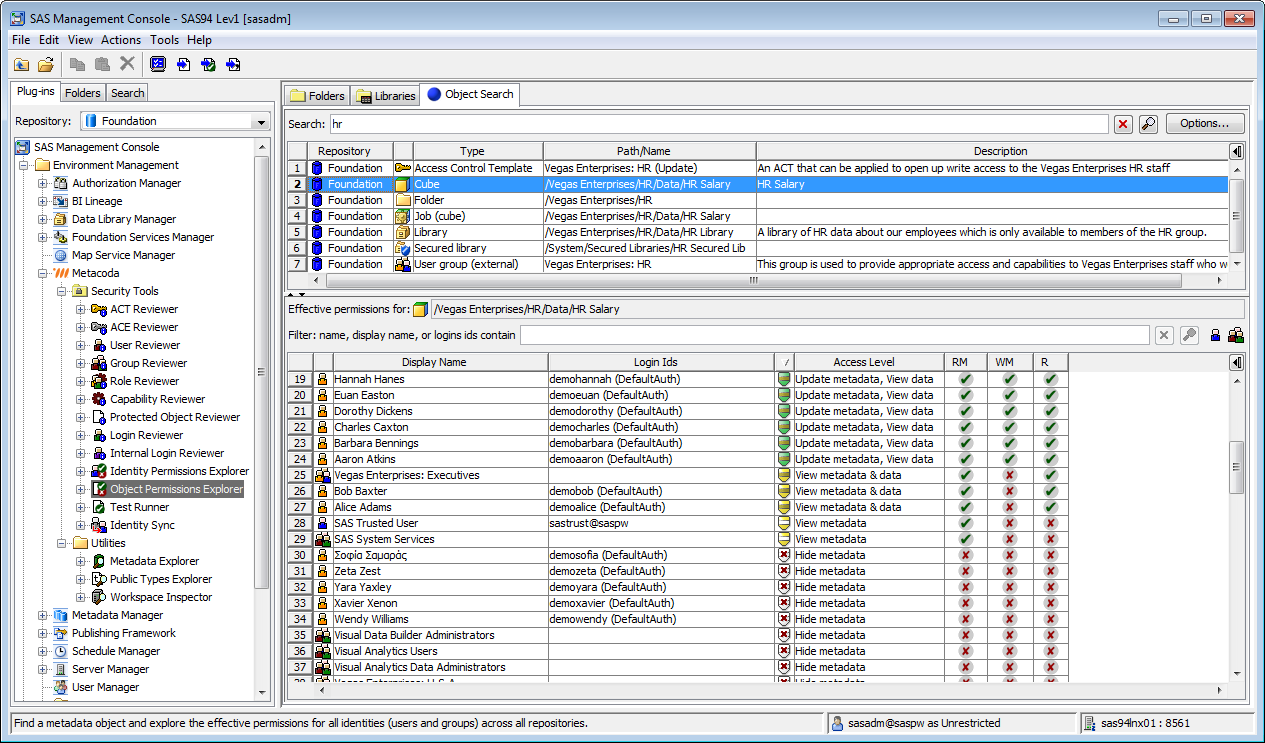The image size is (1265, 743).
Task: Click Bob Baxter WM denied mark
Action: point(1009,491)
